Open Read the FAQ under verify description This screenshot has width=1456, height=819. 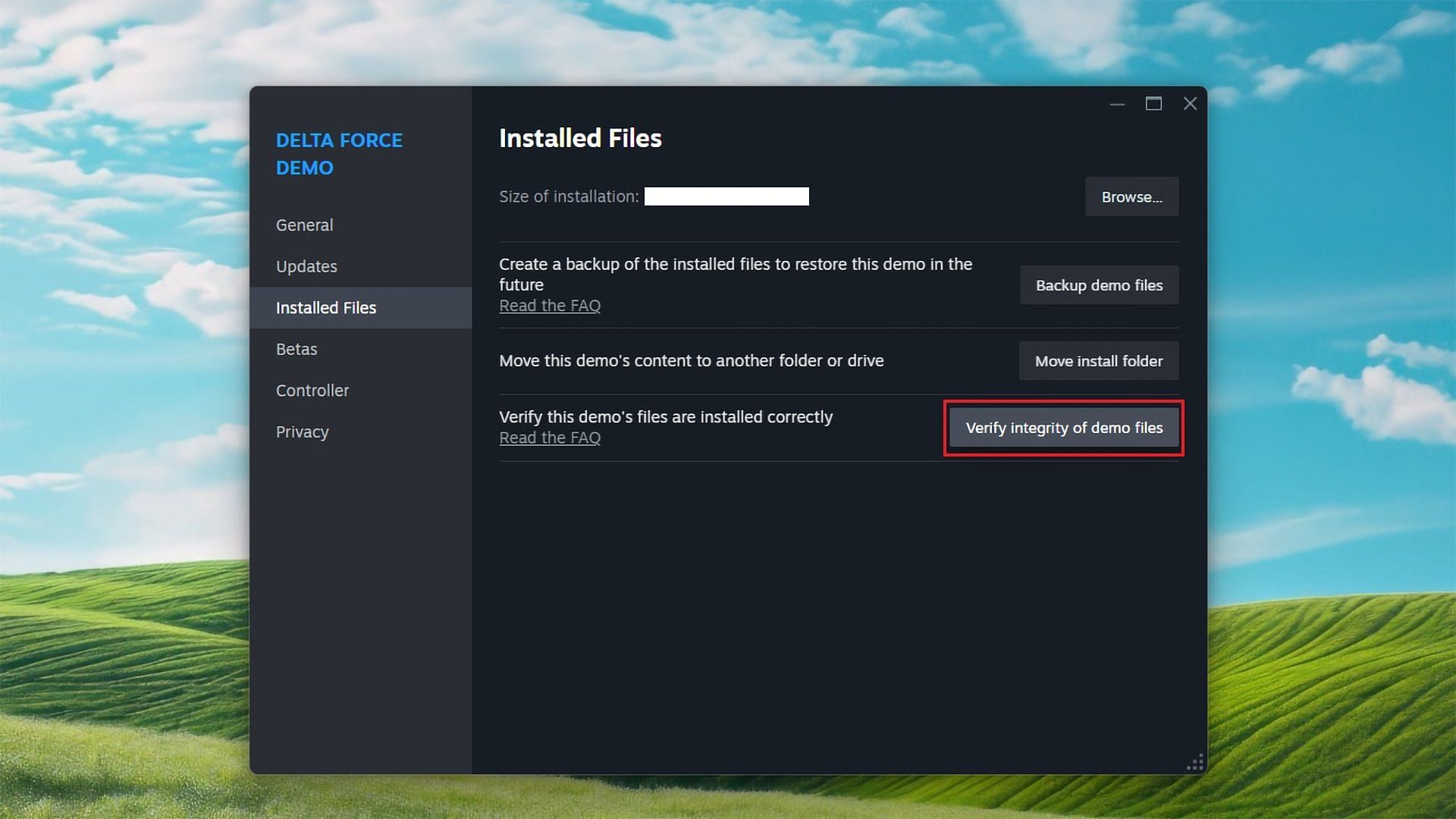[x=550, y=438]
